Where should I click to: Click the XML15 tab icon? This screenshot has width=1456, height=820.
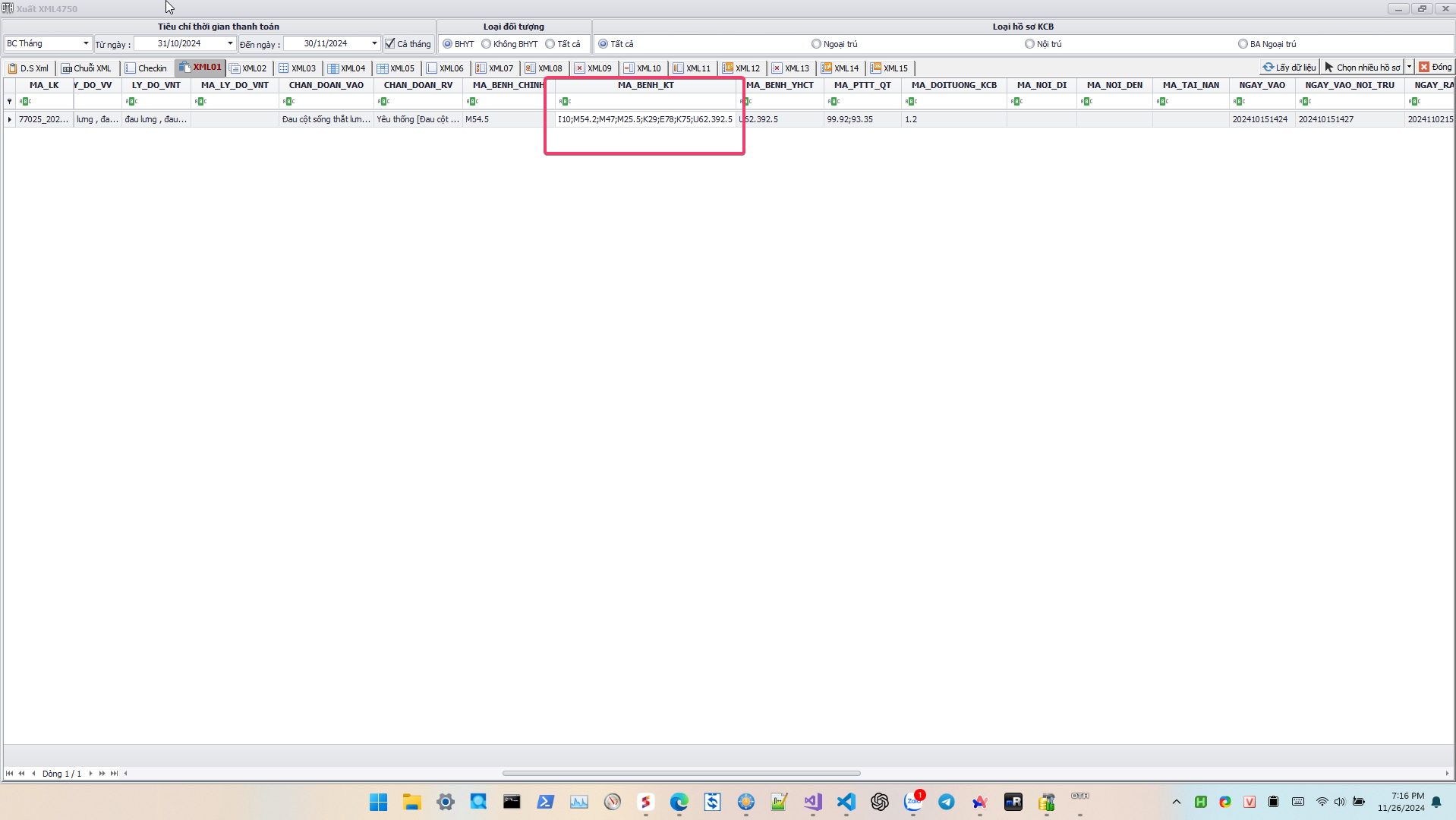click(876, 68)
